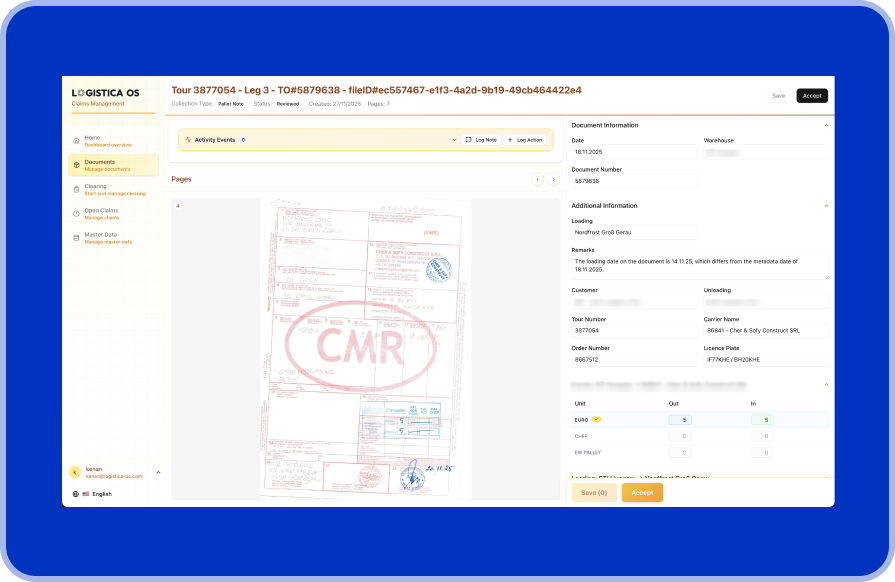
Task: Go to next page with right arrow
Action: (x=553, y=179)
